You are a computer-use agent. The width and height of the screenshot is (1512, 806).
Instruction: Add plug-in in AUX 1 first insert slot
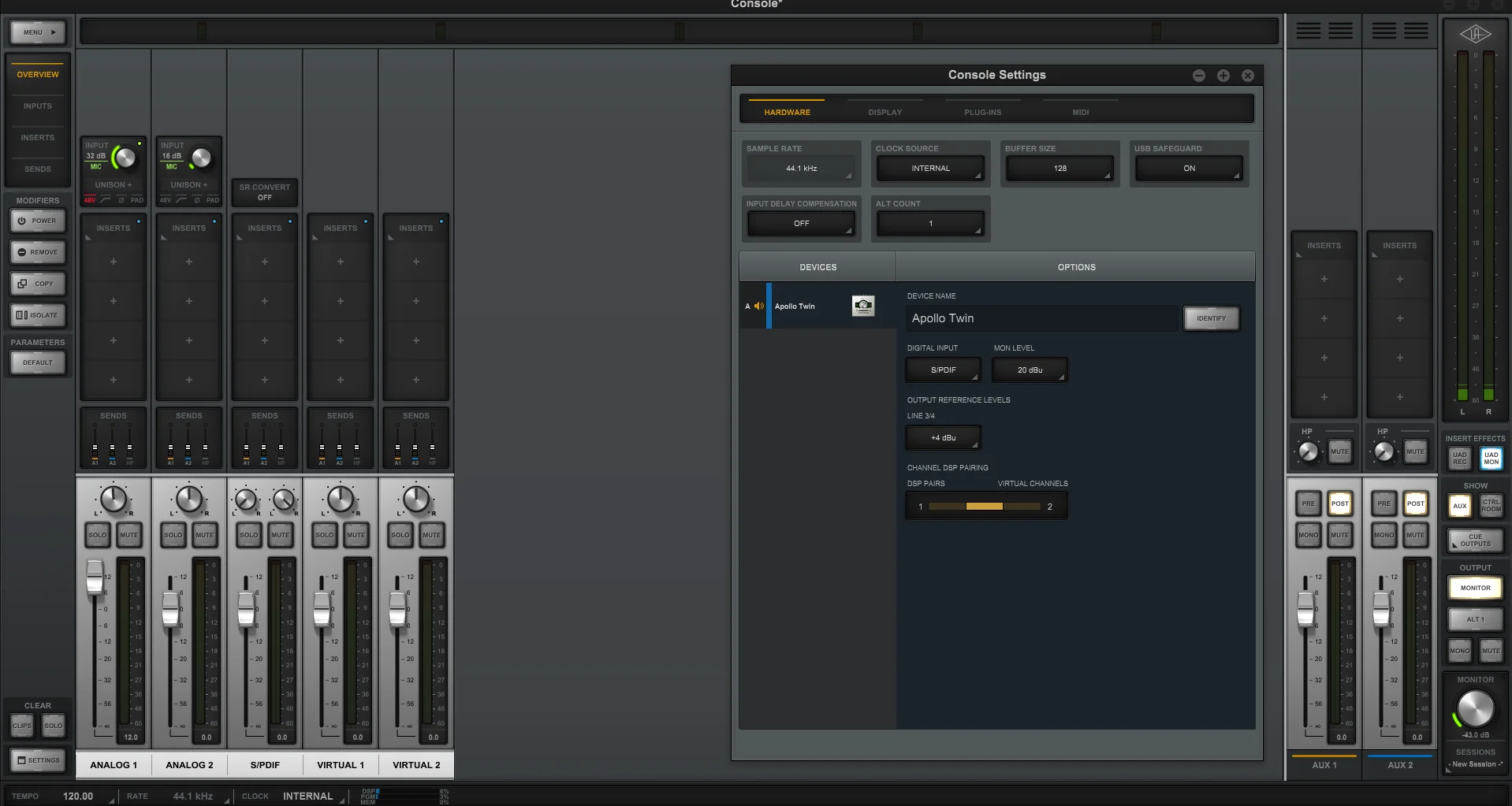1324,279
